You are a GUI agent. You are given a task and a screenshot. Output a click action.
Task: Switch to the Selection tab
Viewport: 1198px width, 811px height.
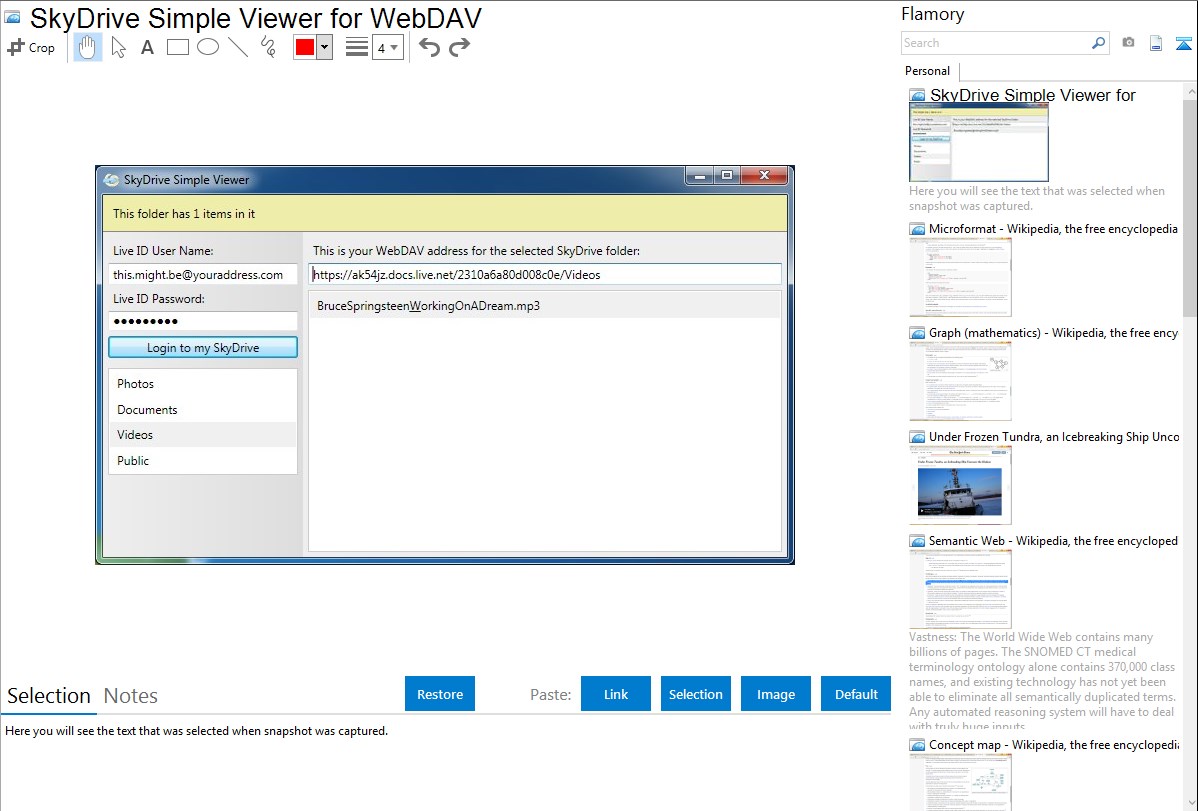coord(49,696)
